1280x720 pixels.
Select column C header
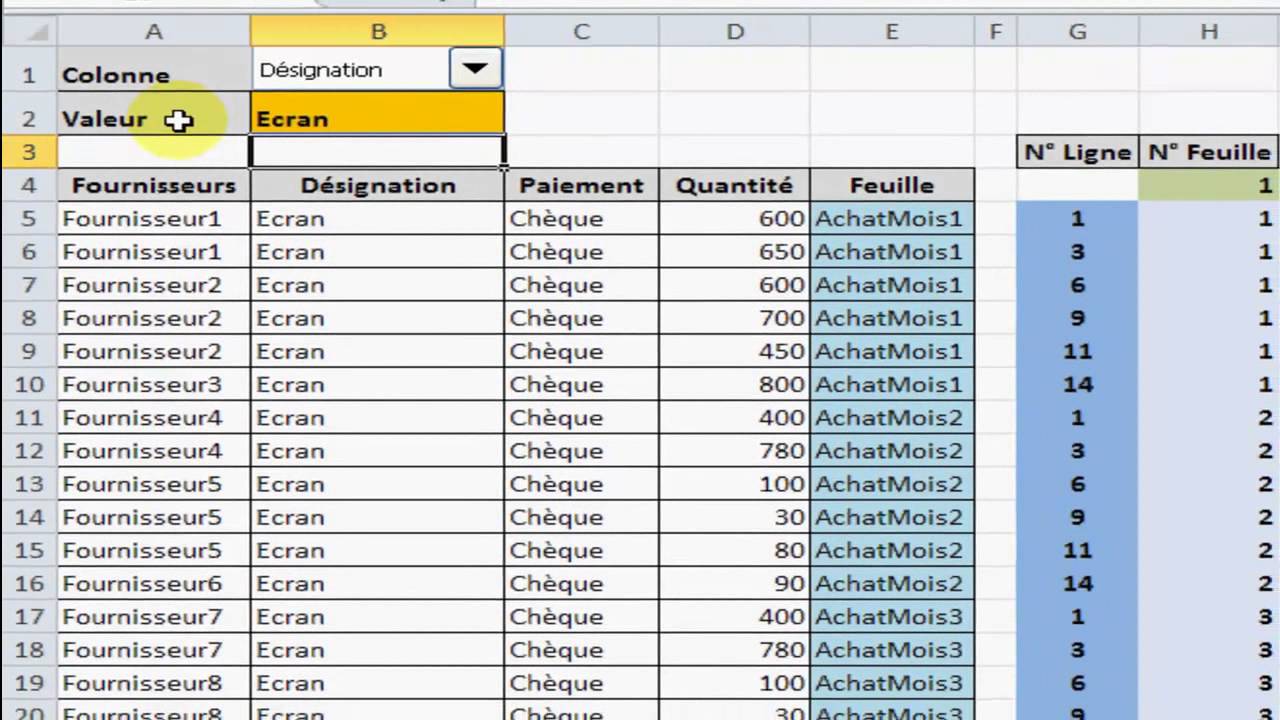(x=582, y=32)
